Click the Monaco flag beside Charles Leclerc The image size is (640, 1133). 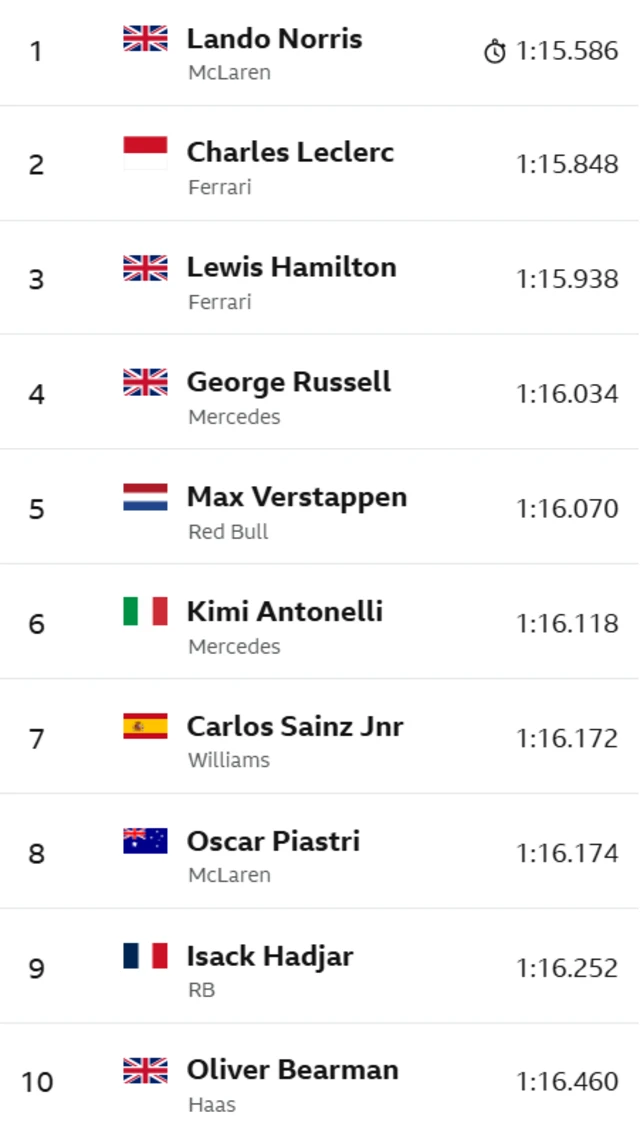click(145, 153)
